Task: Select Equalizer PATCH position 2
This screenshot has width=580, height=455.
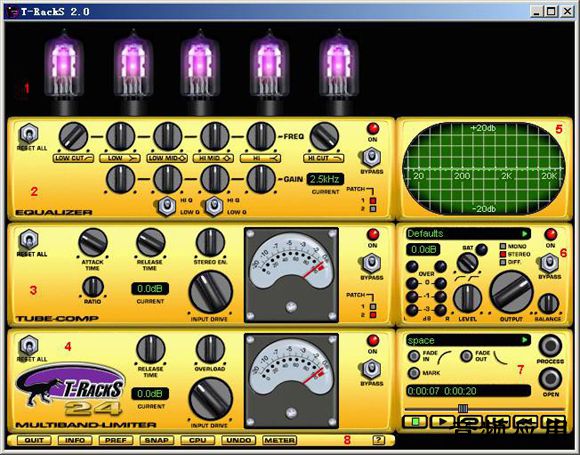Action: click(x=373, y=209)
